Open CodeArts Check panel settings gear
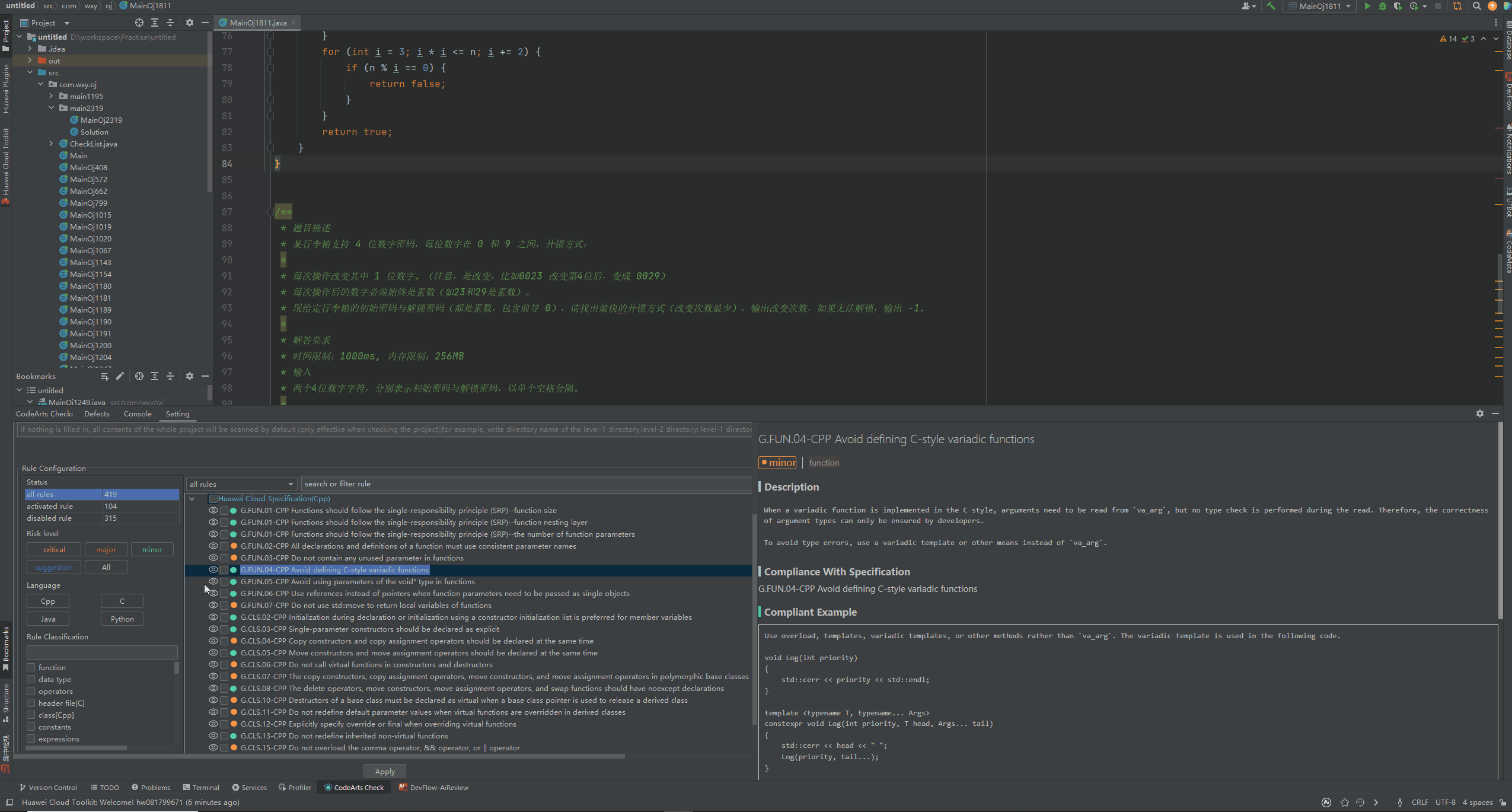The image size is (1512, 812). (1479, 413)
